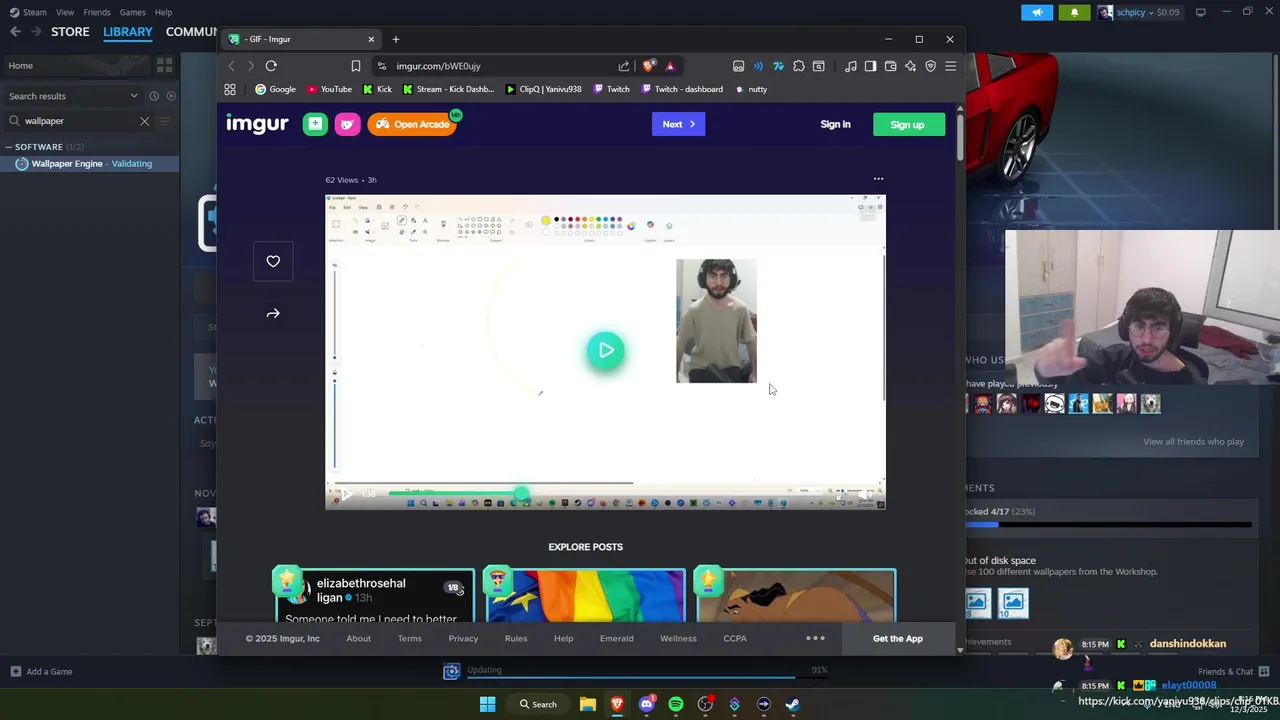Viewport: 1280px width, 720px height.
Task: Click Sign in on imgur
Action: click(835, 124)
